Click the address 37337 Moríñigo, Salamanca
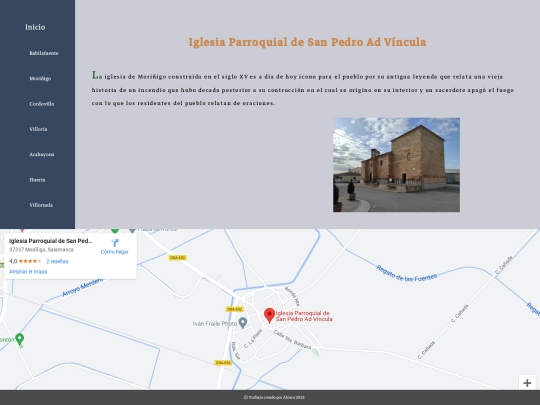Image resolution: width=540 pixels, height=405 pixels. tap(41, 250)
